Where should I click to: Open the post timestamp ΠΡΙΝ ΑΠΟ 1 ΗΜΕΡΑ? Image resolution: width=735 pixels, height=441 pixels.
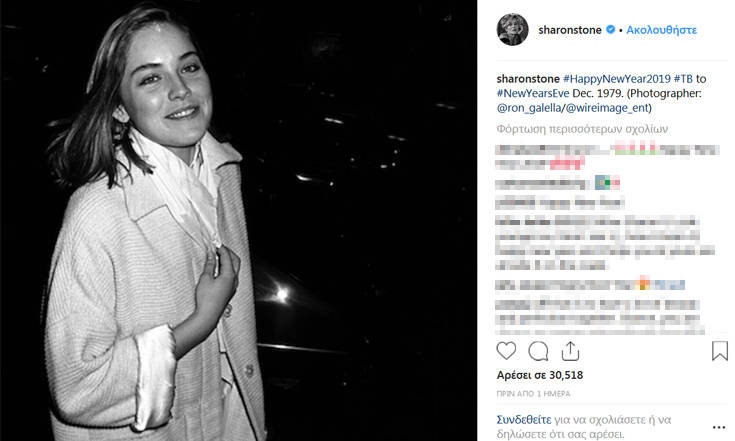point(533,394)
